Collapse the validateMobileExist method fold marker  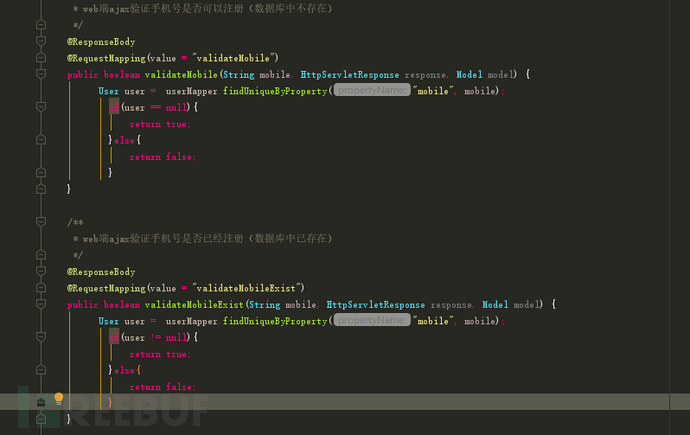coord(41,304)
